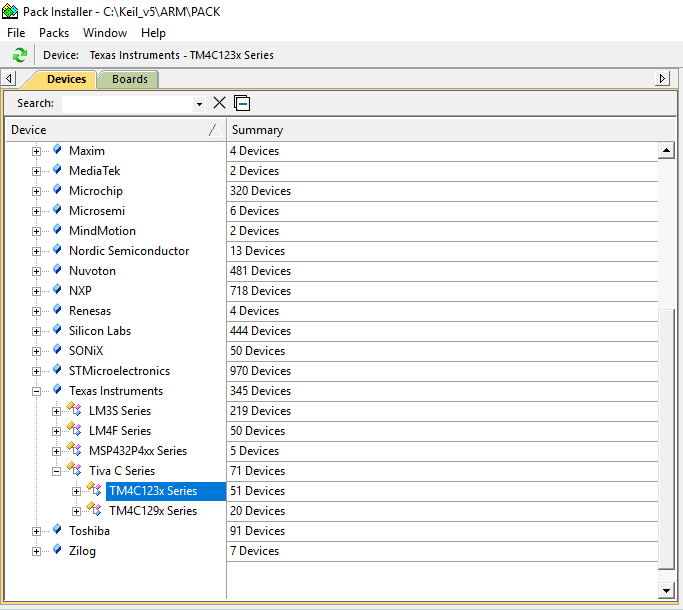The image size is (683, 610).
Task: Click the Nordic Semiconductor diamond icon
Action: pos(57,250)
